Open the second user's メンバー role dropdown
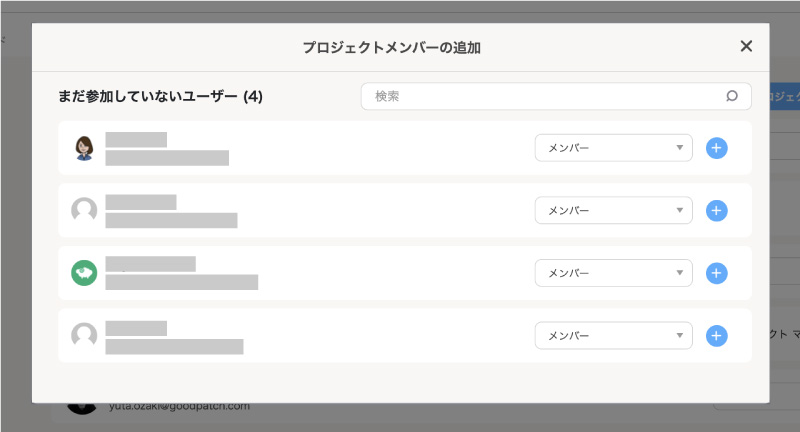 (x=613, y=210)
